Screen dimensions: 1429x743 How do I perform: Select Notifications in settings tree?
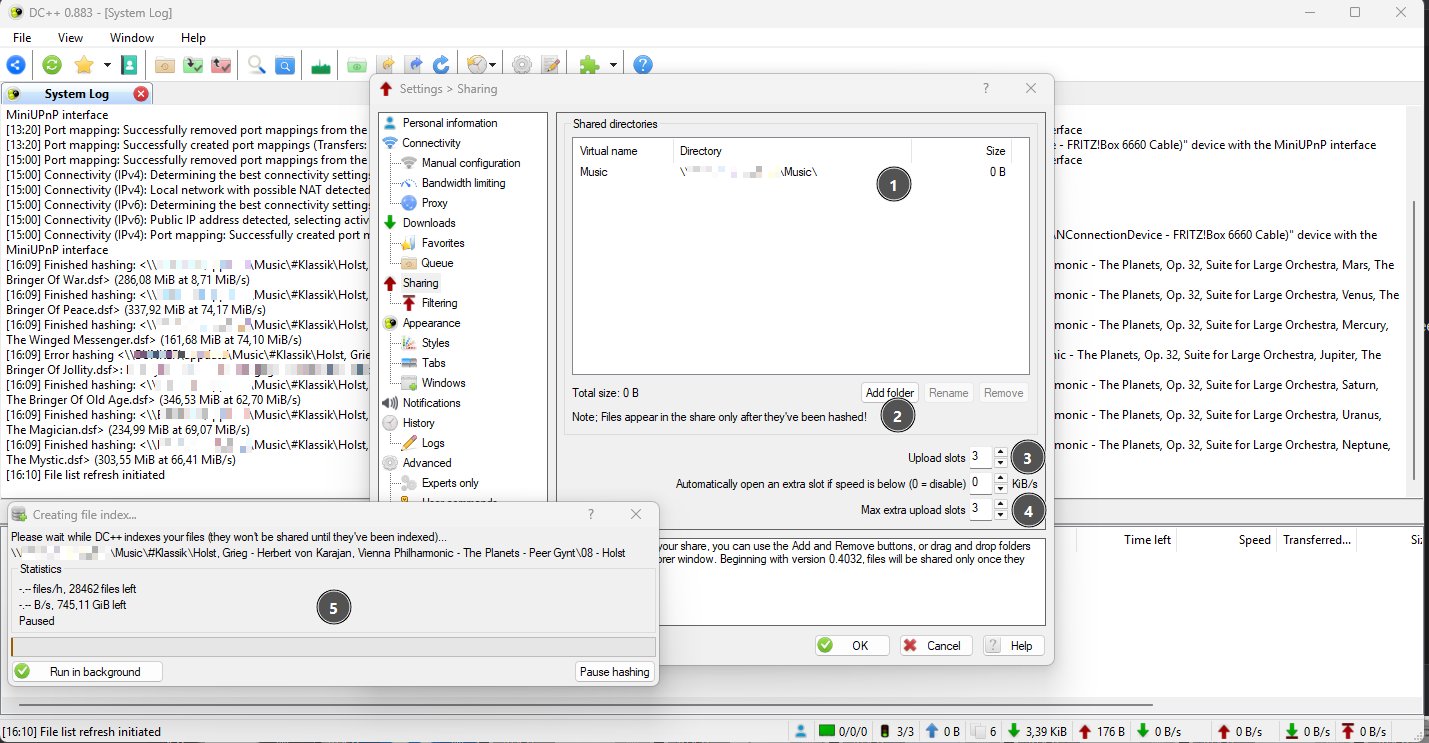431,403
